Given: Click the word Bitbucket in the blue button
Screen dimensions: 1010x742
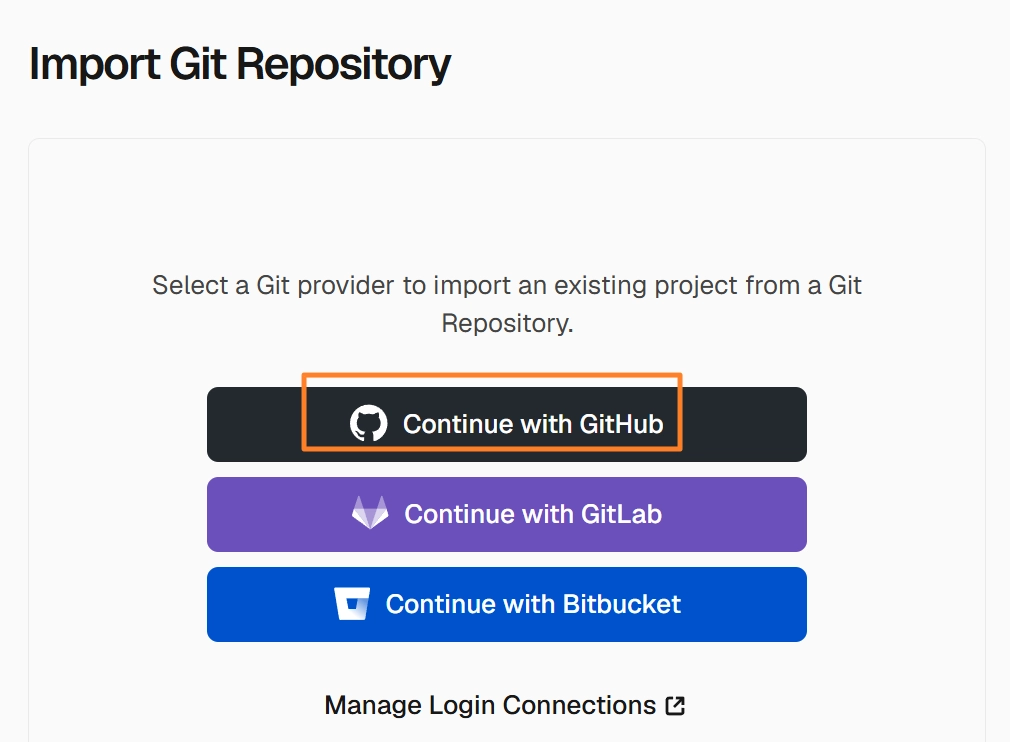Looking at the screenshot, I should click(622, 604).
